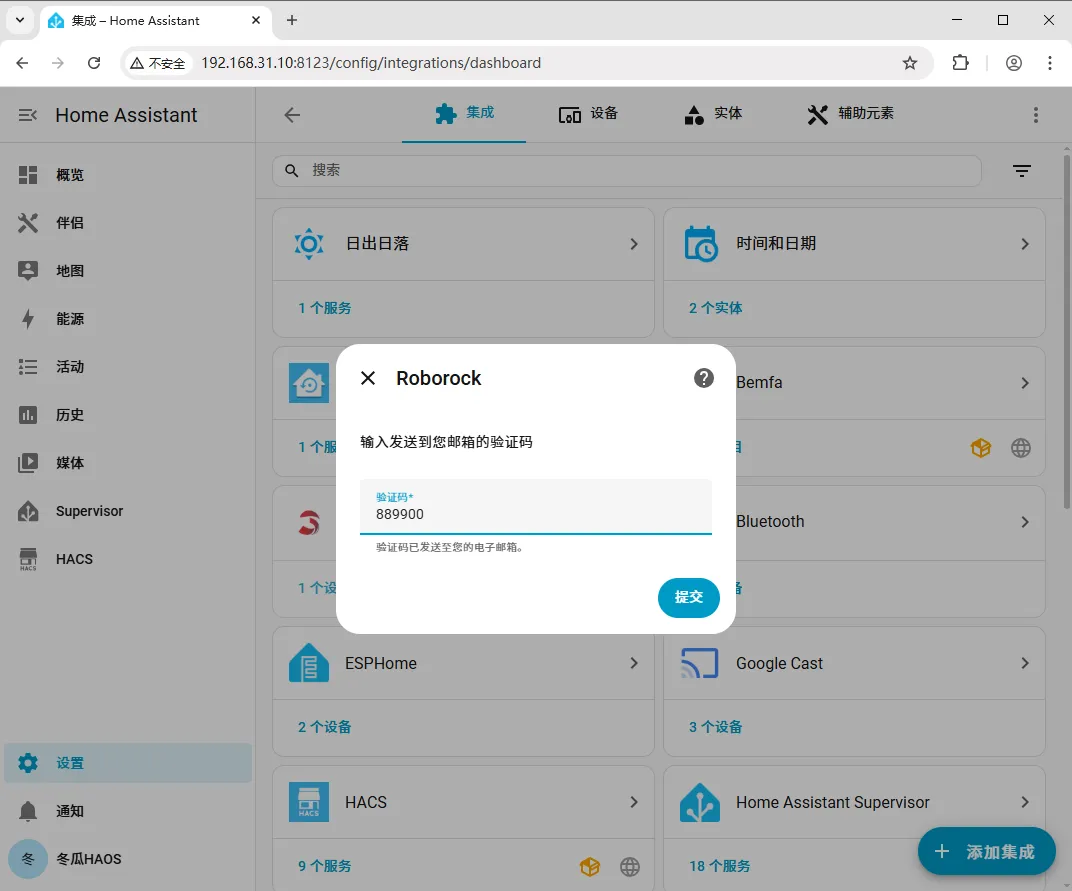Switch to the 辅助元素 helpers tab

point(850,114)
